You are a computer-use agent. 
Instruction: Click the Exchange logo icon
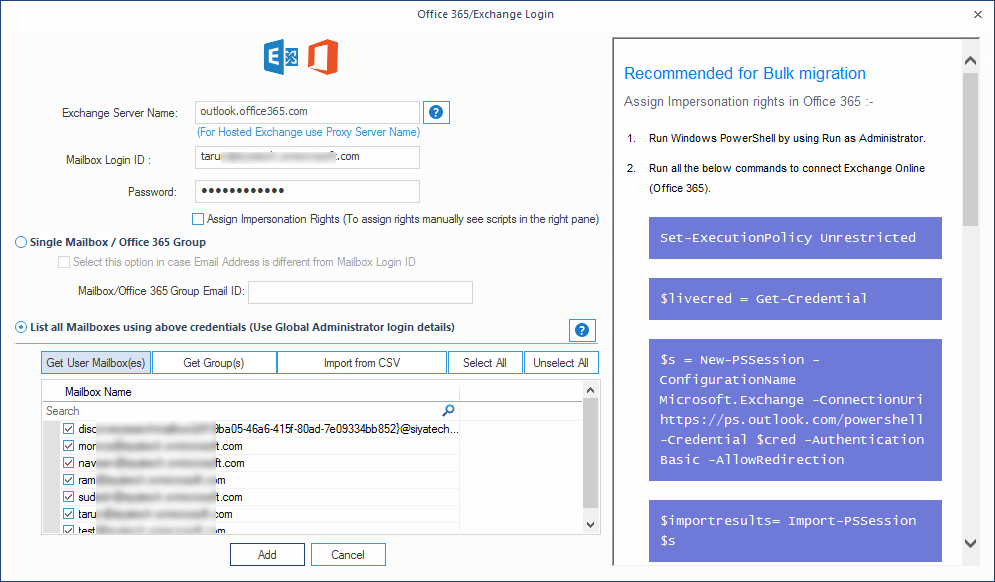[x=280, y=58]
